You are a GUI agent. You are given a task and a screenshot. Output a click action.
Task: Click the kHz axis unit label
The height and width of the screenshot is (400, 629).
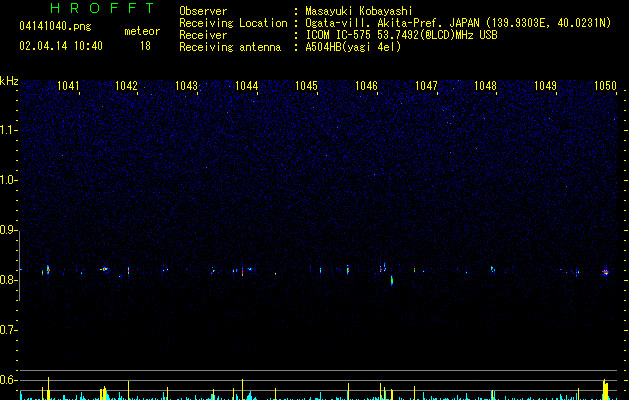(9, 81)
